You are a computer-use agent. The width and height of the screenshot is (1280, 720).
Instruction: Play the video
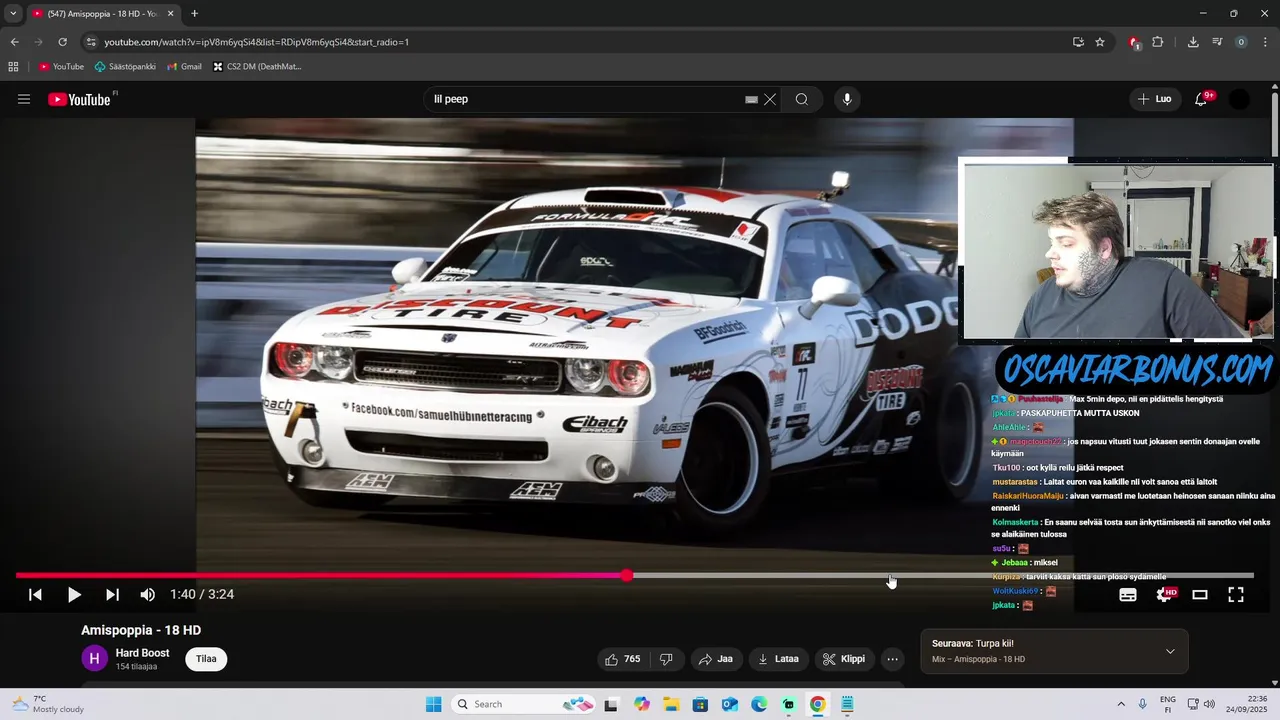click(x=74, y=594)
